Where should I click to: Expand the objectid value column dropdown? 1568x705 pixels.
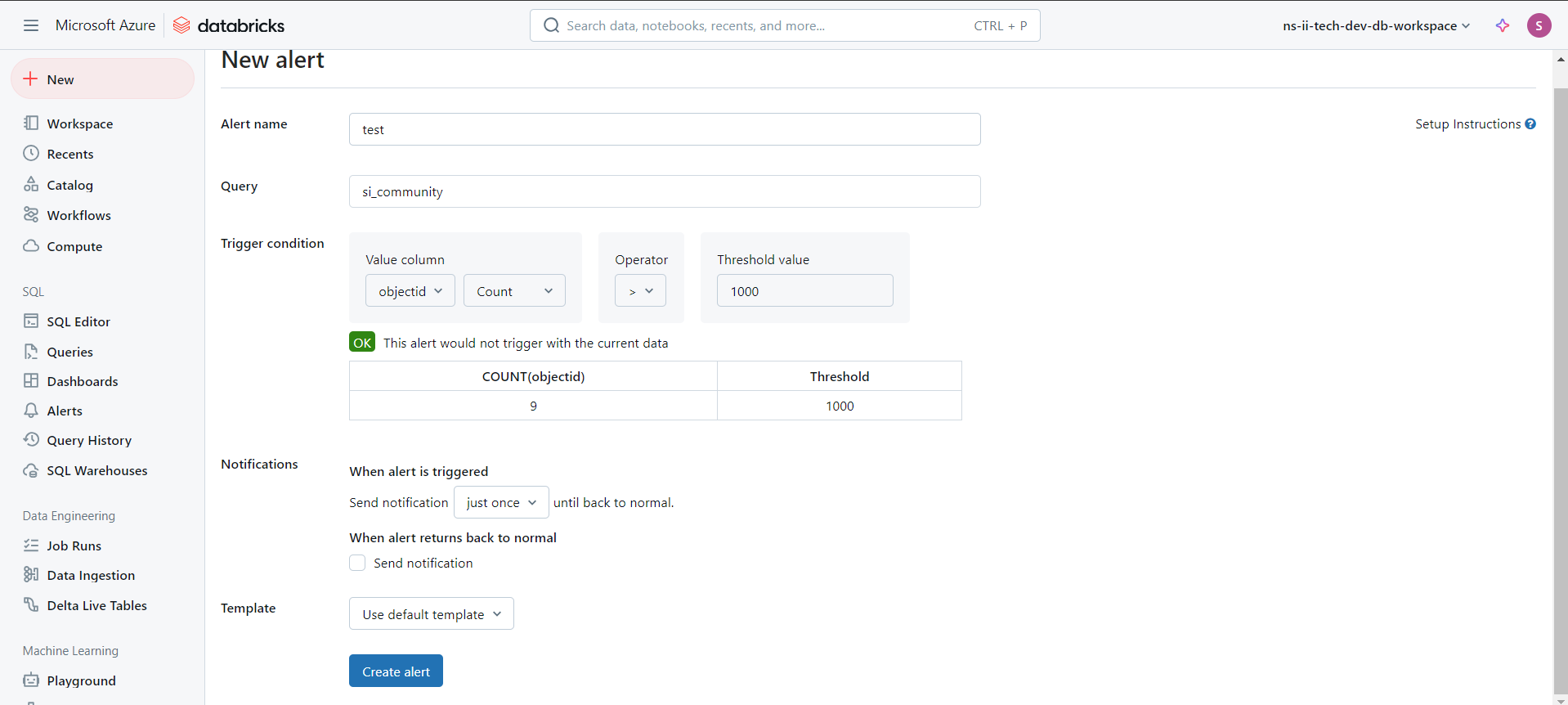[410, 291]
